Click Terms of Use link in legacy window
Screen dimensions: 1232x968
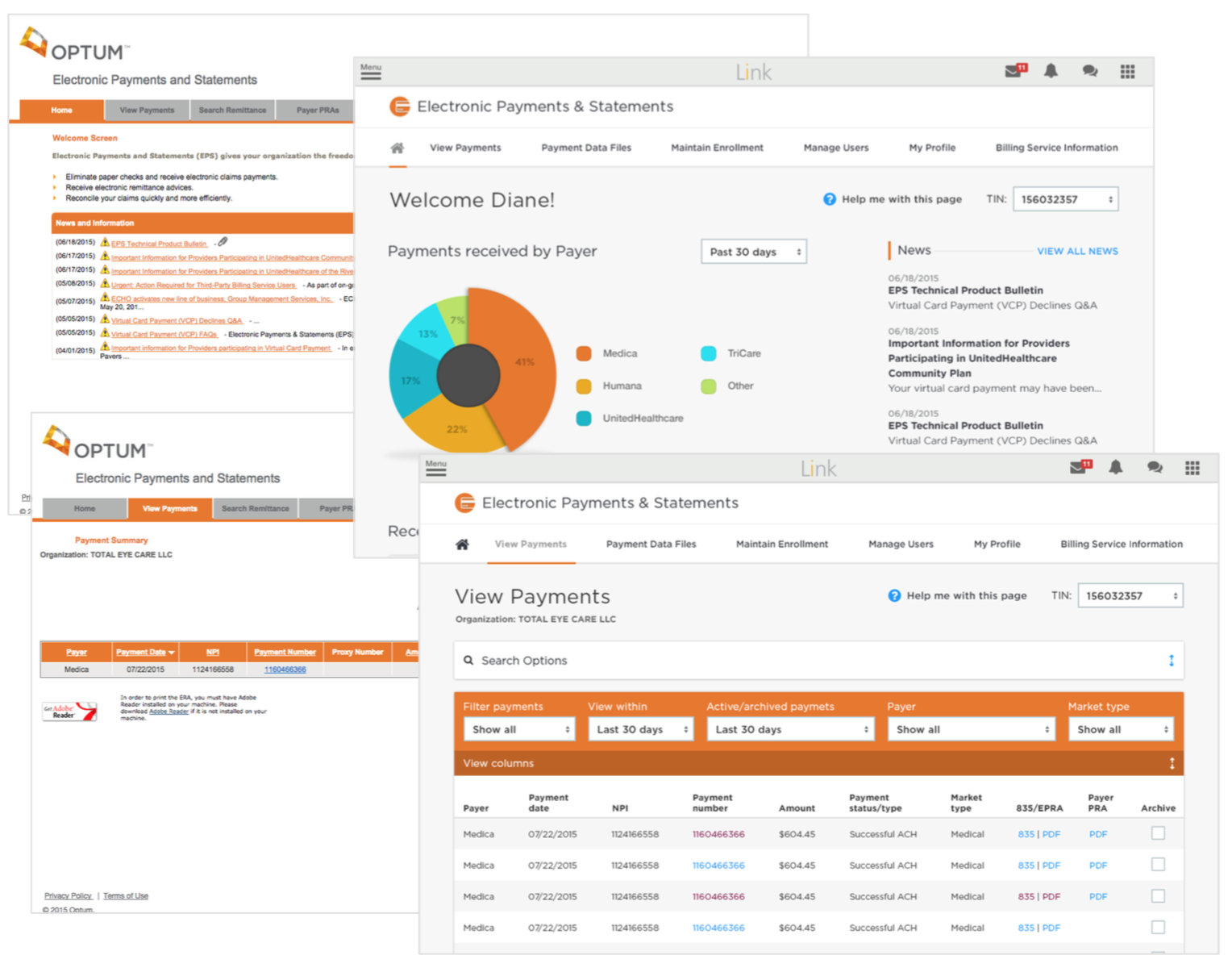click(x=126, y=895)
